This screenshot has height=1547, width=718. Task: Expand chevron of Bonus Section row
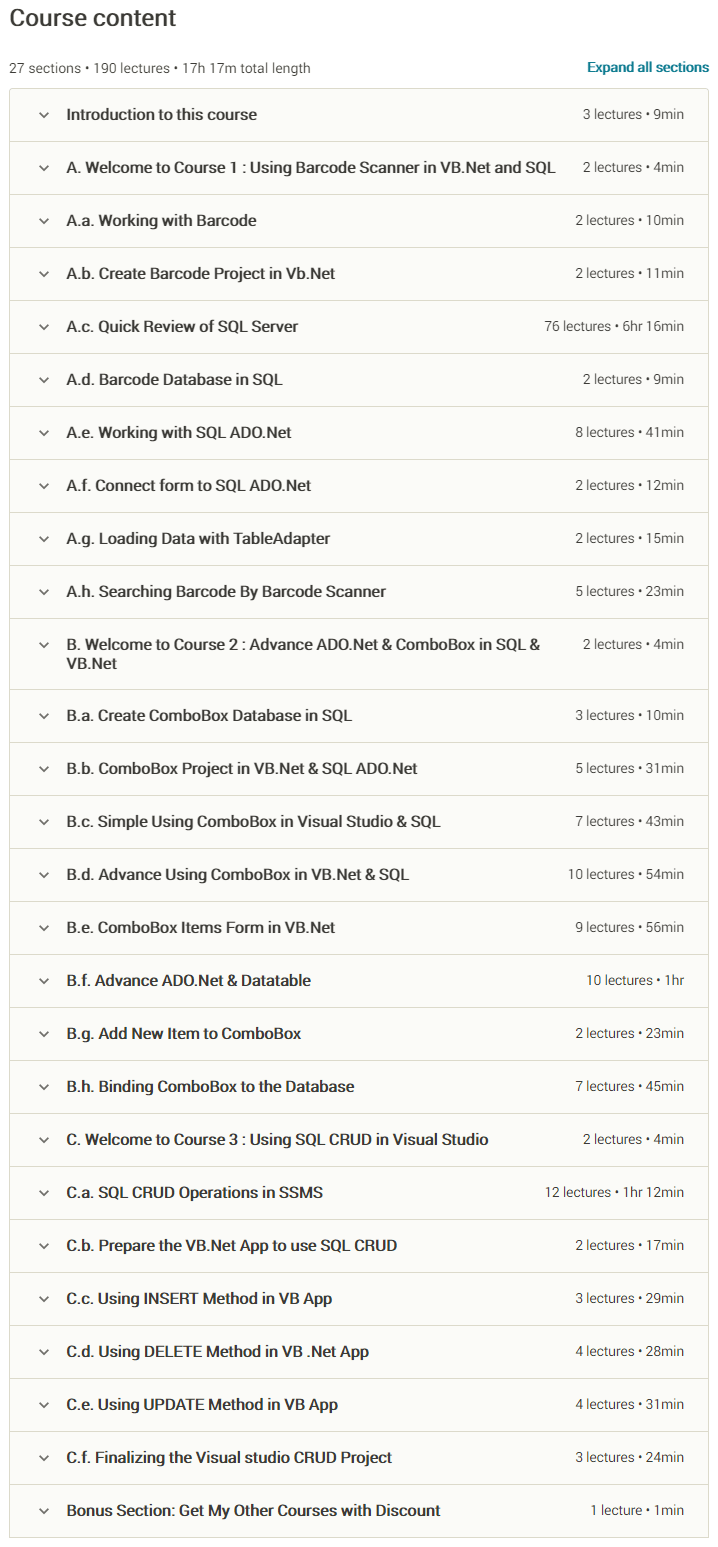click(x=43, y=1511)
